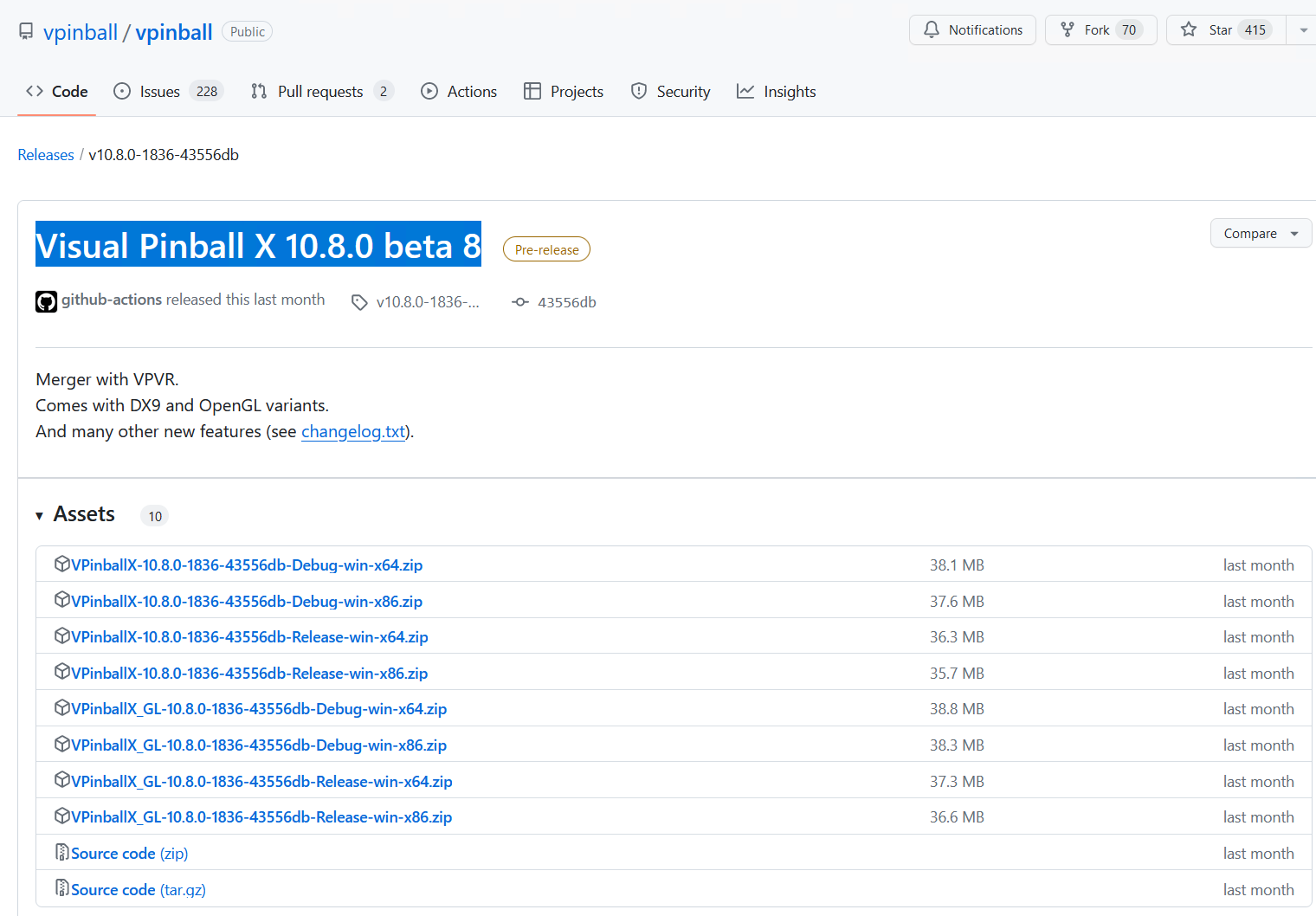The height and width of the screenshot is (916, 1316).
Task: Download VPinballX Release-win-x64.zip
Action: (x=249, y=637)
